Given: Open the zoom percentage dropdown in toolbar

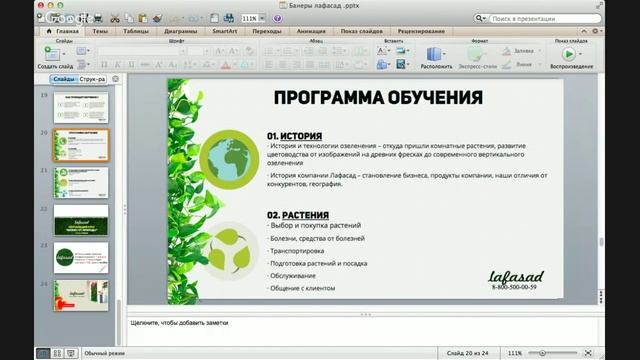Looking at the screenshot, I should (262, 18).
